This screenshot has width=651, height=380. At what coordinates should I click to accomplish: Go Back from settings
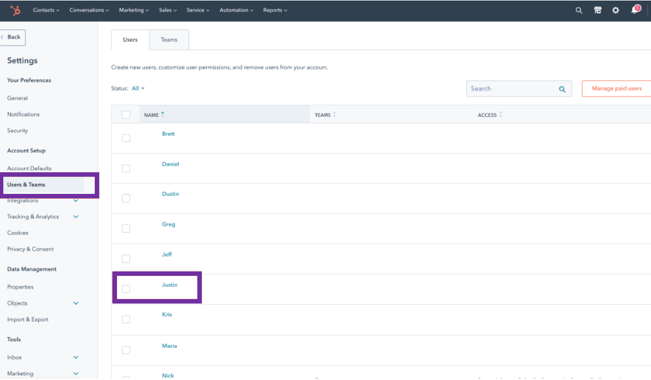[x=12, y=37]
